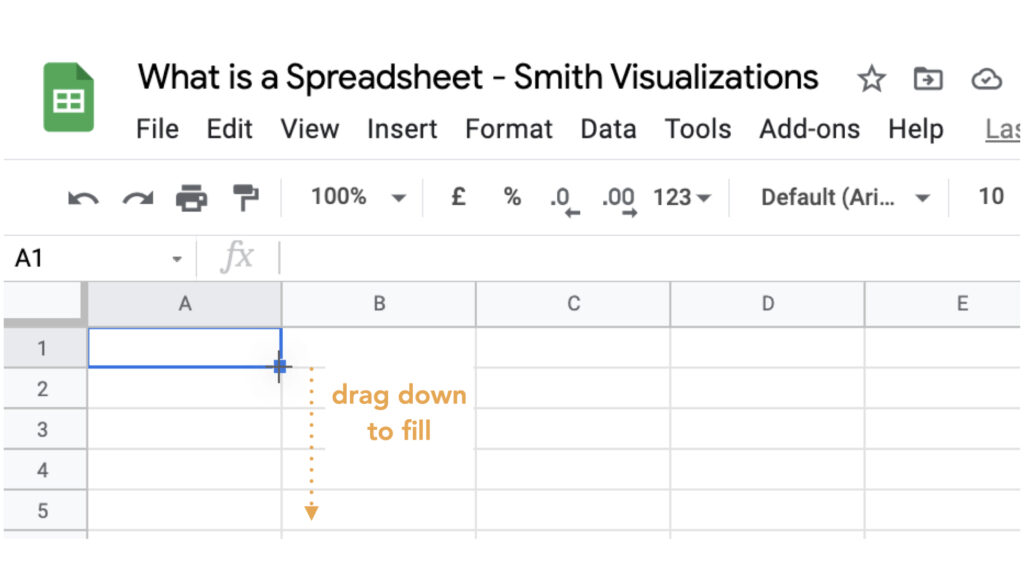Click the move to folder icon
The image size is (1024, 576).
928,79
